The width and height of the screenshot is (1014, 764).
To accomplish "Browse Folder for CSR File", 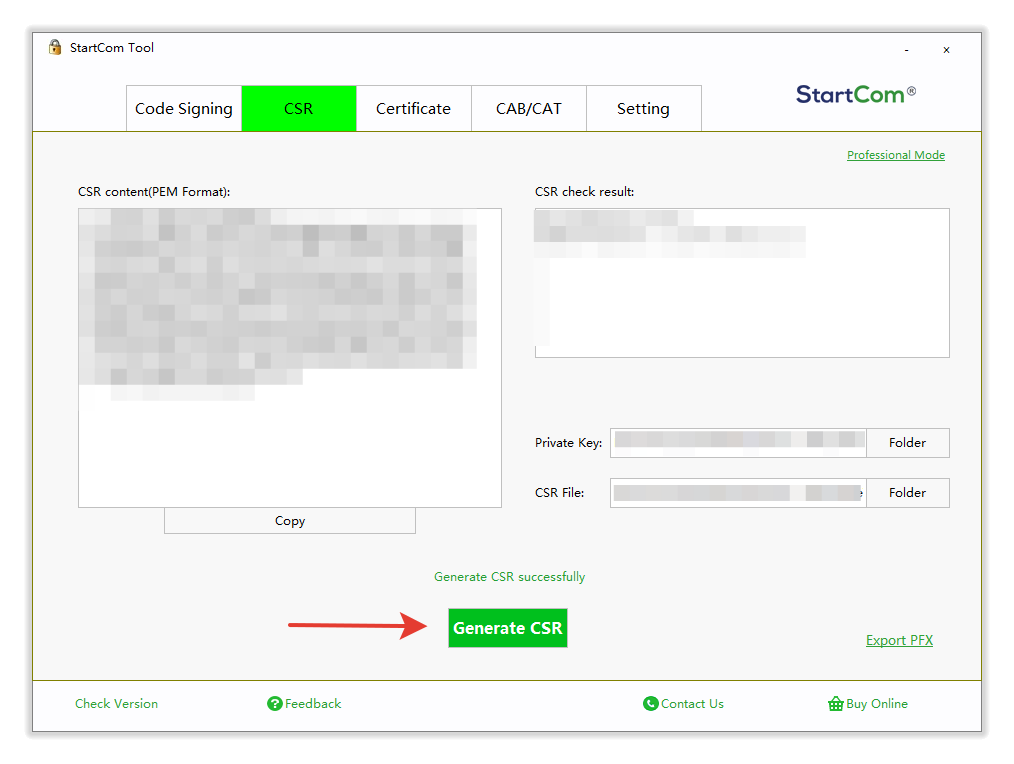I will [907, 492].
